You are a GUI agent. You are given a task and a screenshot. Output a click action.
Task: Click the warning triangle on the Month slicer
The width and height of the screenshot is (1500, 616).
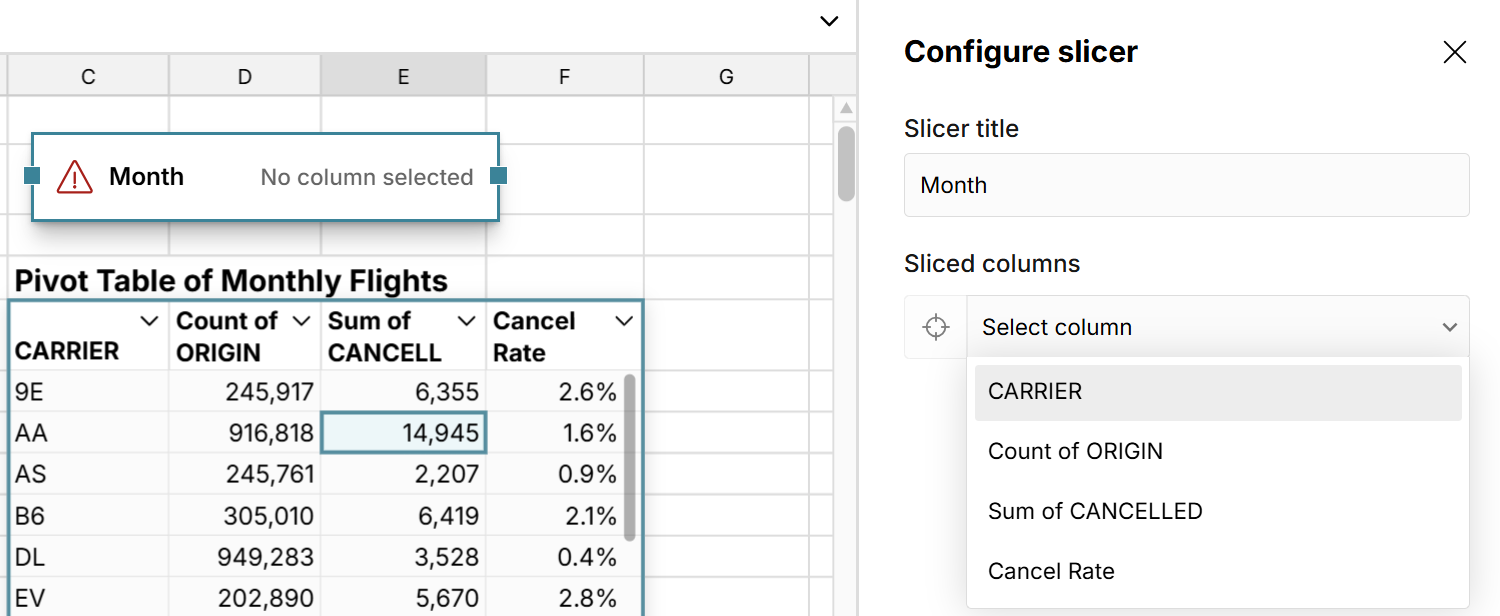point(75,175)
